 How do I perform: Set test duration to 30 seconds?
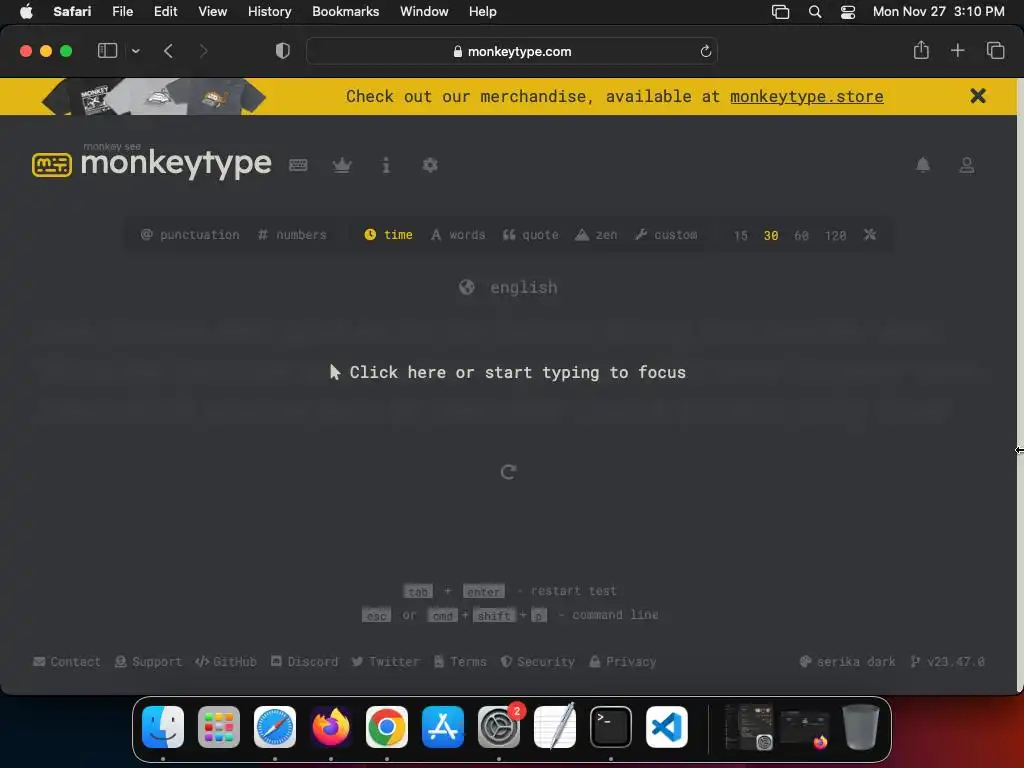[x=771, y=235]
